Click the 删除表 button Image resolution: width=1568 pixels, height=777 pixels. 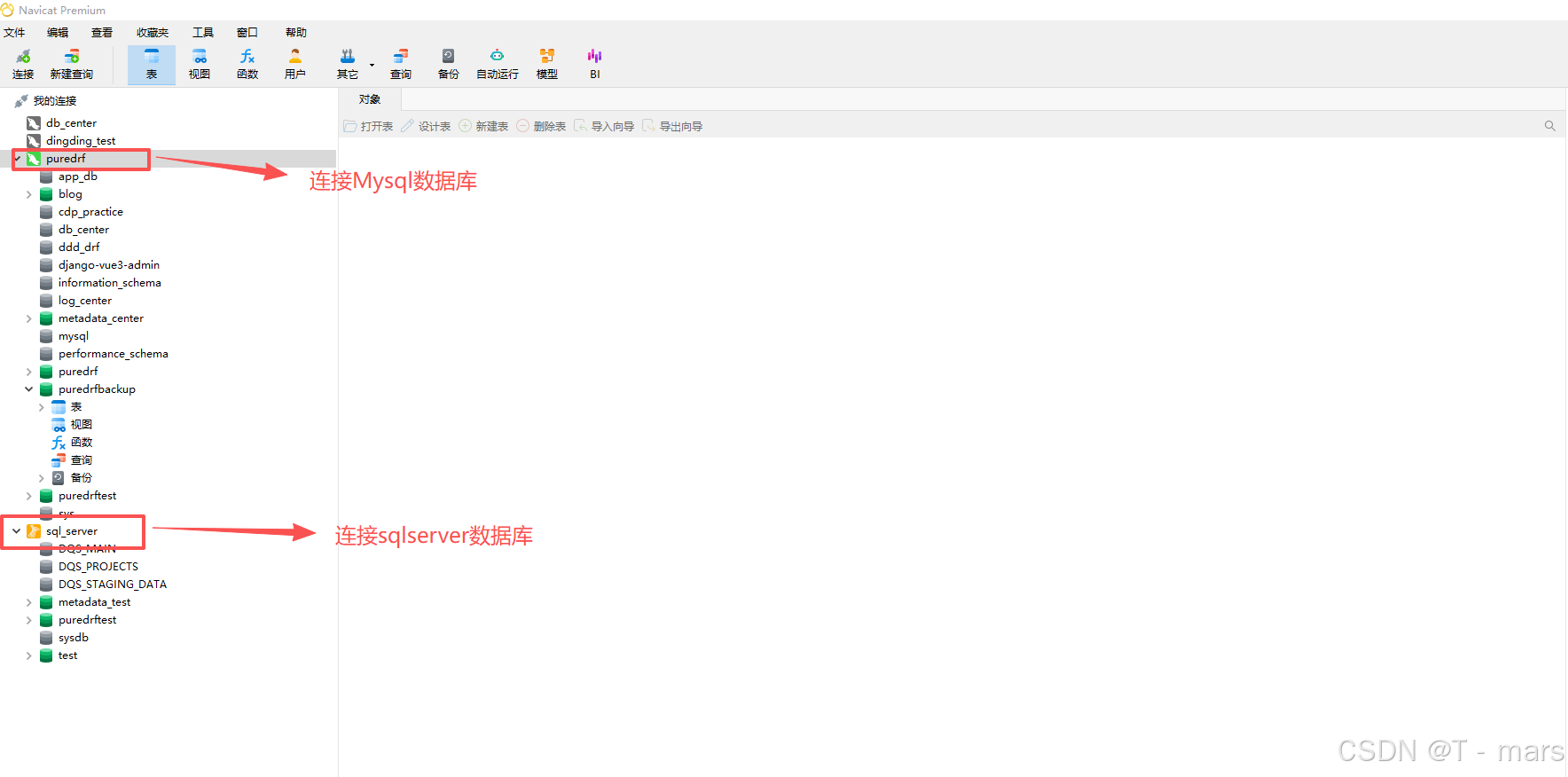click(541, 126)
